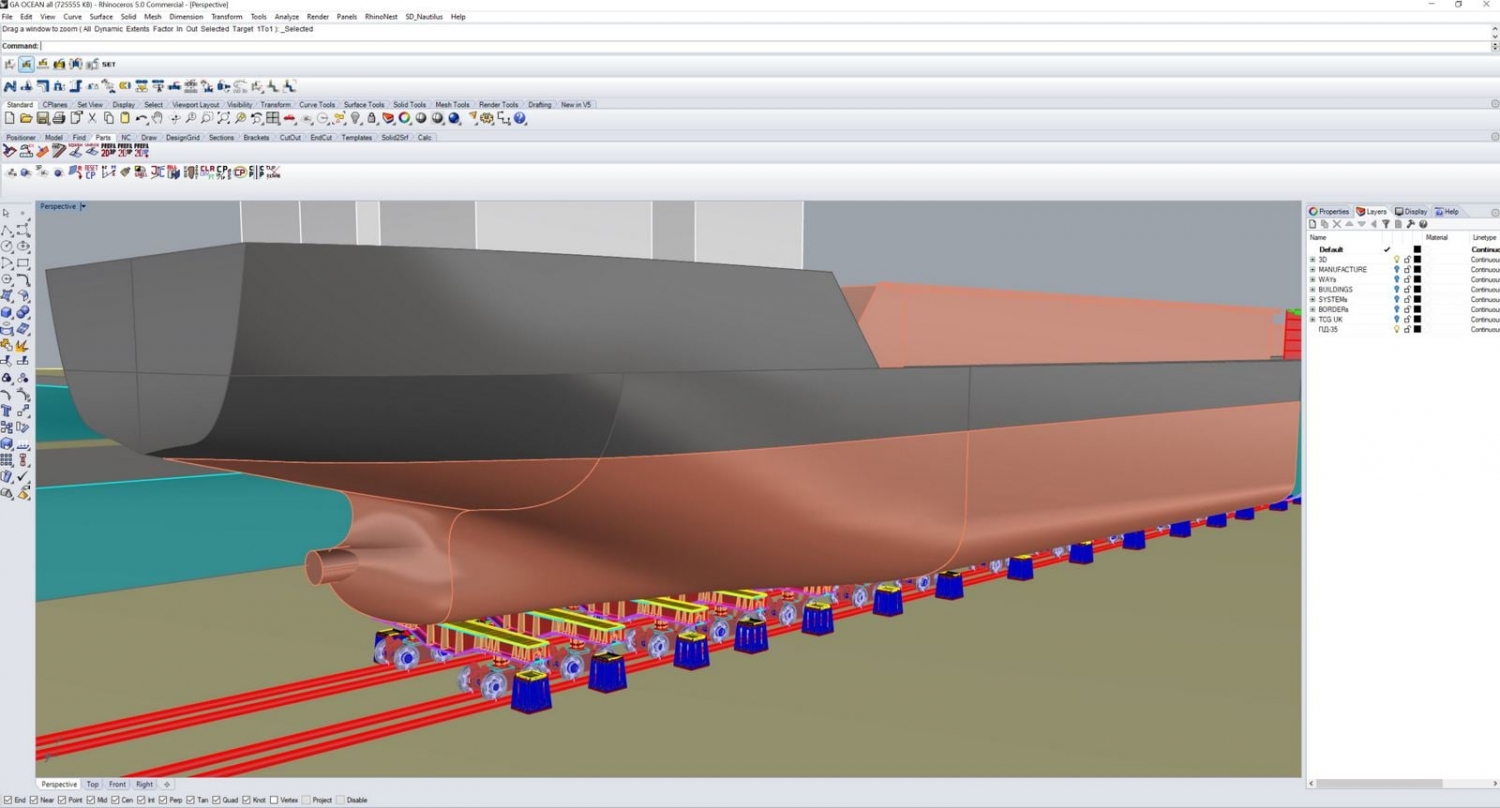The image size is (1500, 808).
Task: Toggle the Near osnap checkbox
Action: [35, 800]
